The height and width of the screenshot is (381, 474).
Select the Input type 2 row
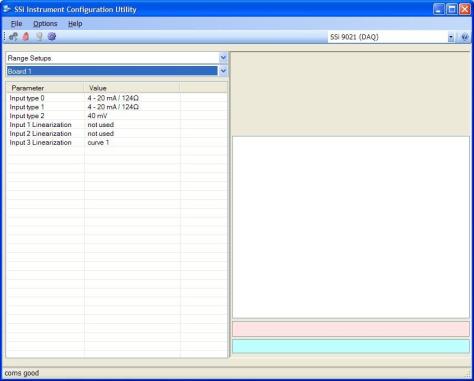[x=117, y=116]
